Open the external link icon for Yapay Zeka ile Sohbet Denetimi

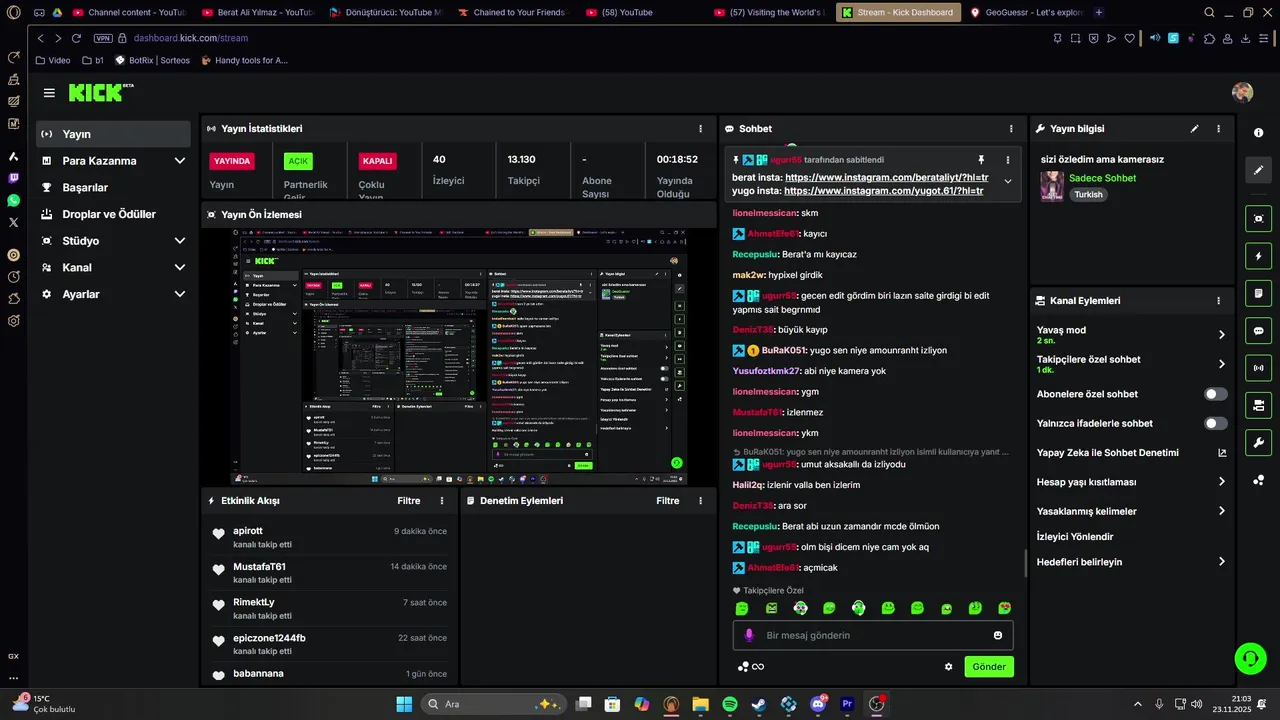(1222, 453)
